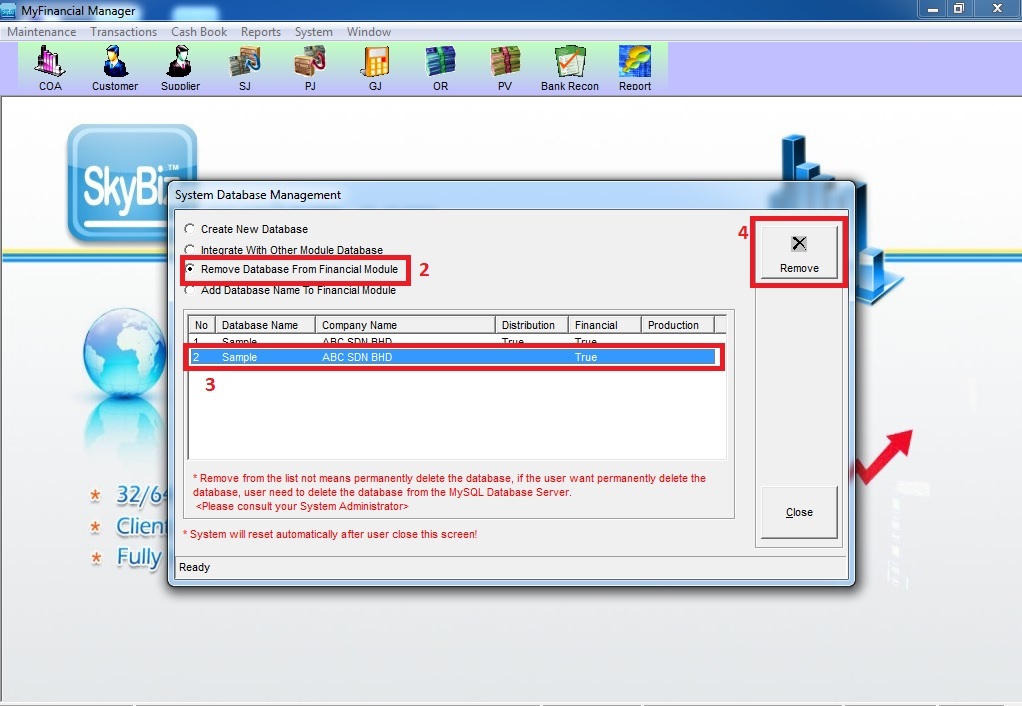Viewport: 1022px width, 706px height.
Task: Click the Company Name column header
Action: click(405, 325)
